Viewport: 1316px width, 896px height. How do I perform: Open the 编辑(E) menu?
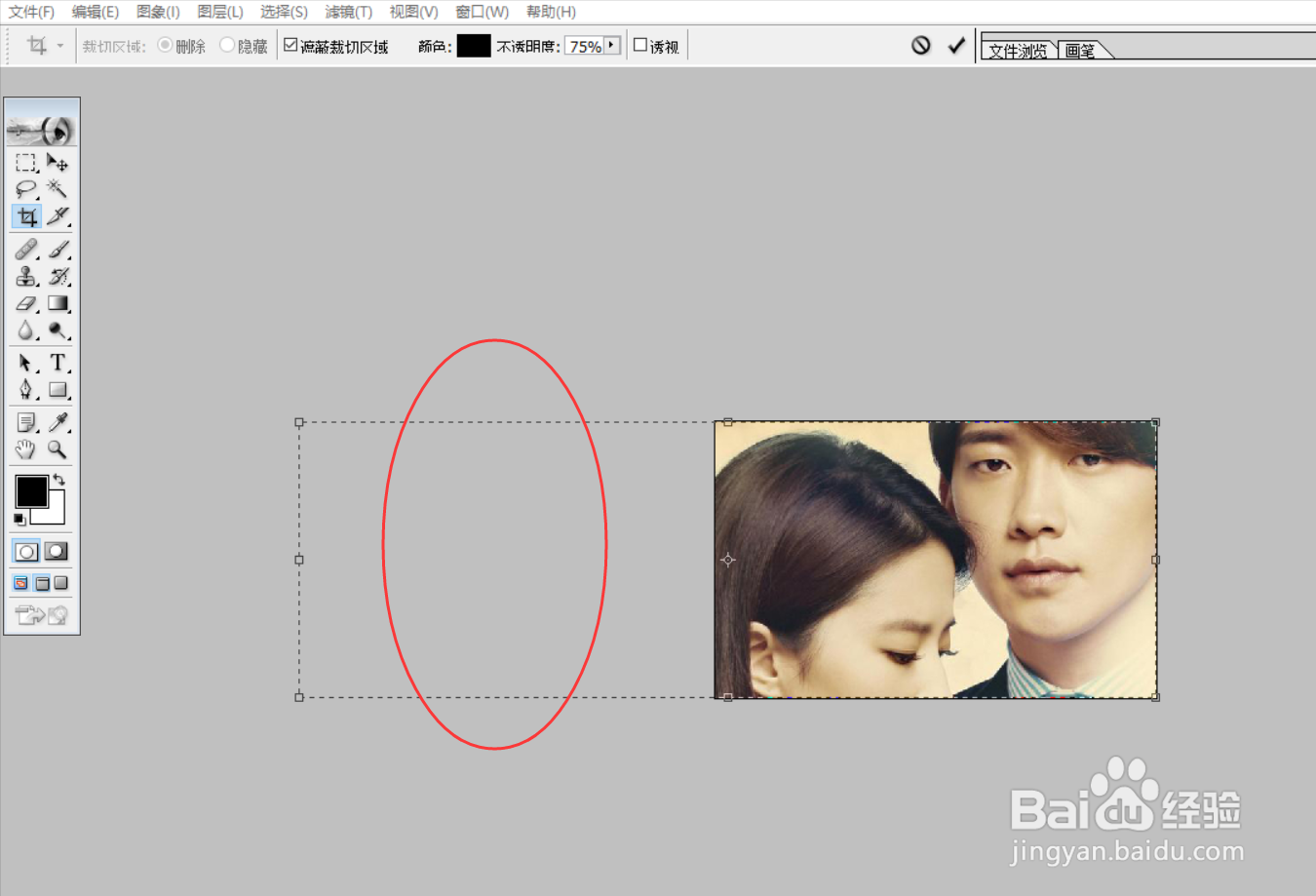click(96, 12)
